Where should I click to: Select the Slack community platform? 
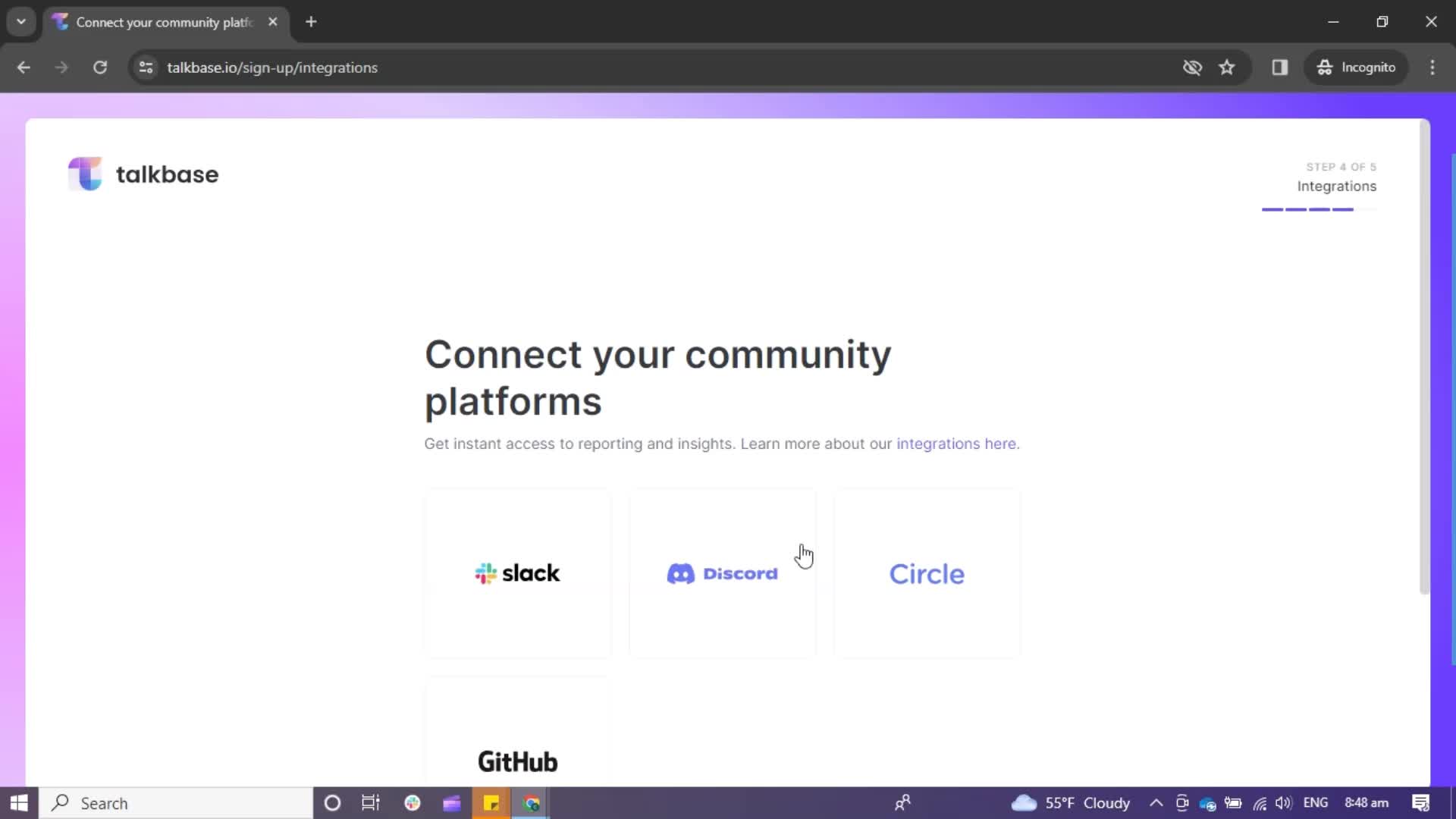(x=517, y=573)
